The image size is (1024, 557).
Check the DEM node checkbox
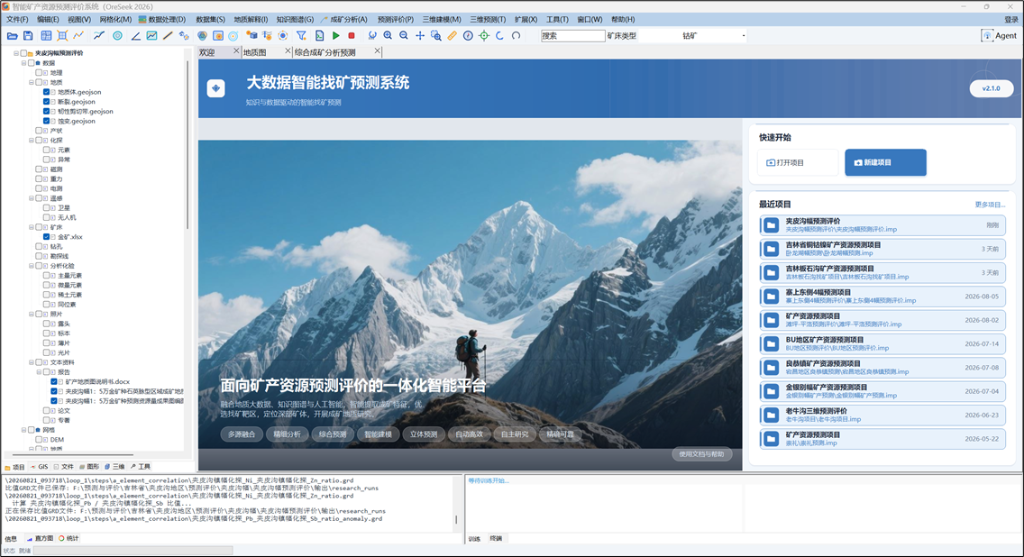coord(39,439)
